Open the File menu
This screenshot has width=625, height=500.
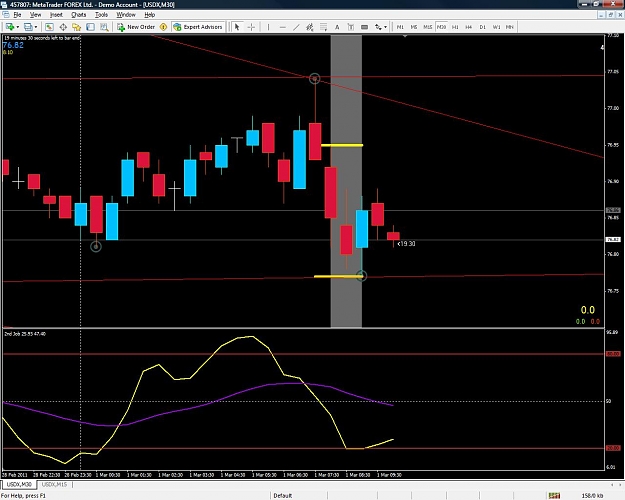click(17, 15)
